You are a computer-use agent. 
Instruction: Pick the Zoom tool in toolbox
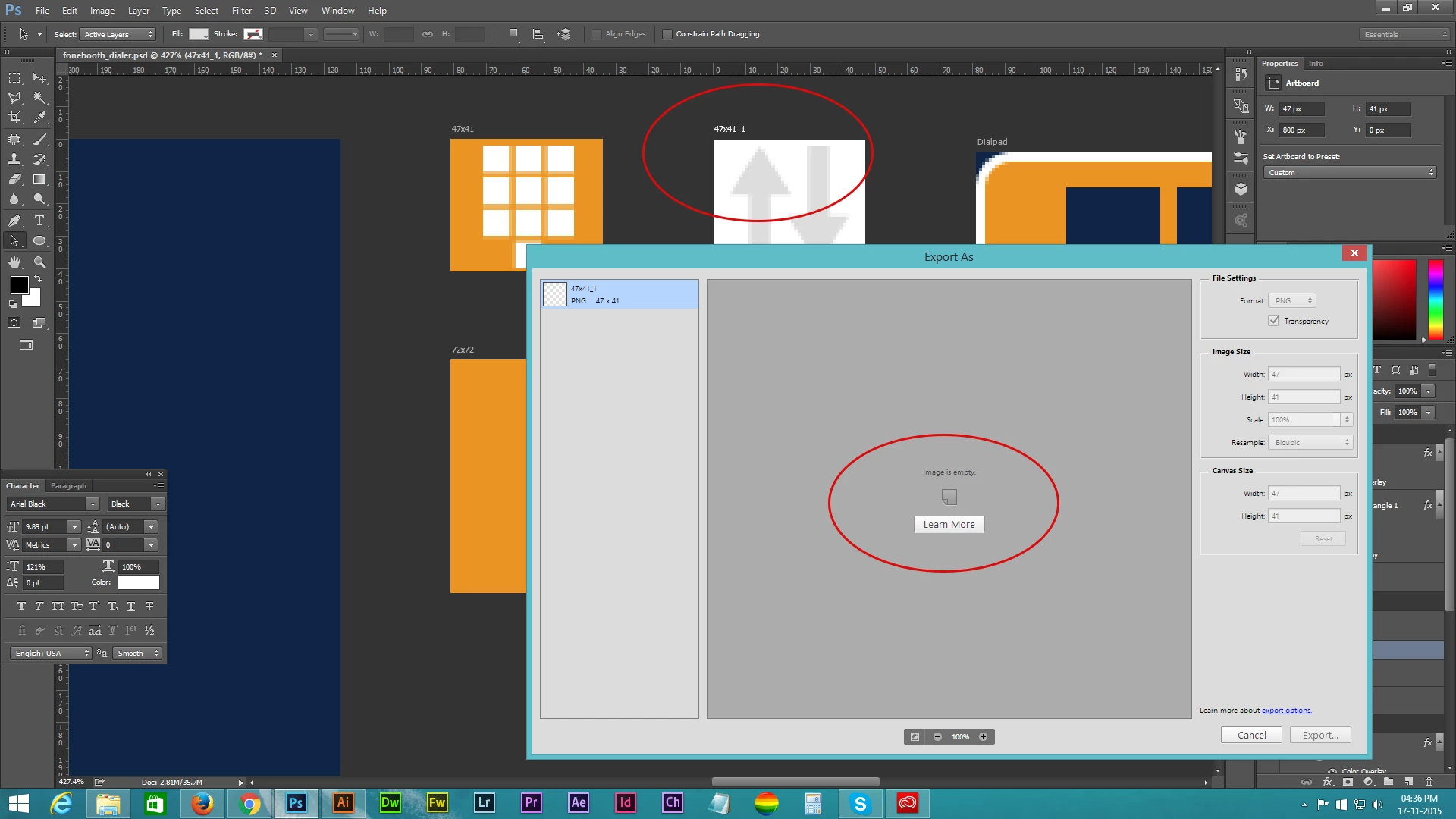point(39,262)
